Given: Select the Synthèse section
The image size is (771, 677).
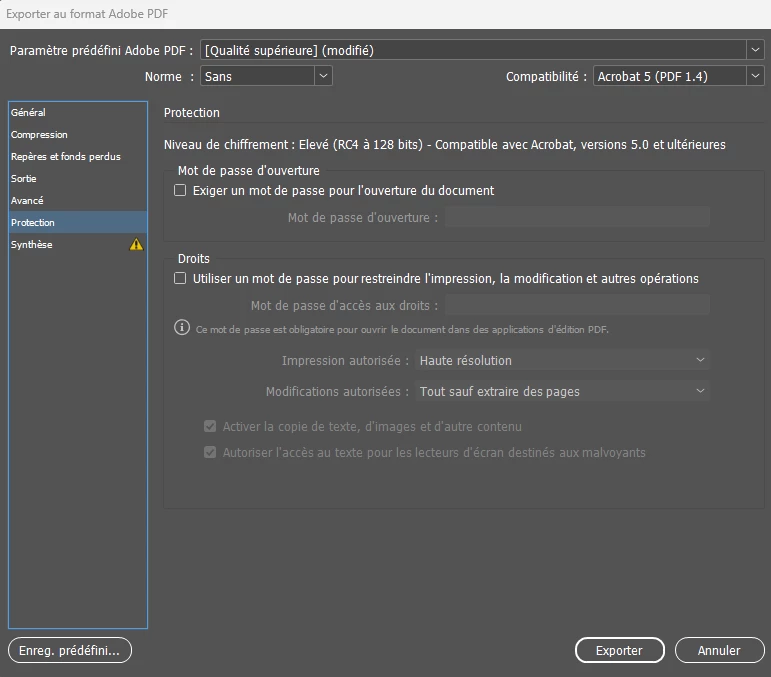Looking at the screenshot, I should pyautogui.click(x=78, y=244).
